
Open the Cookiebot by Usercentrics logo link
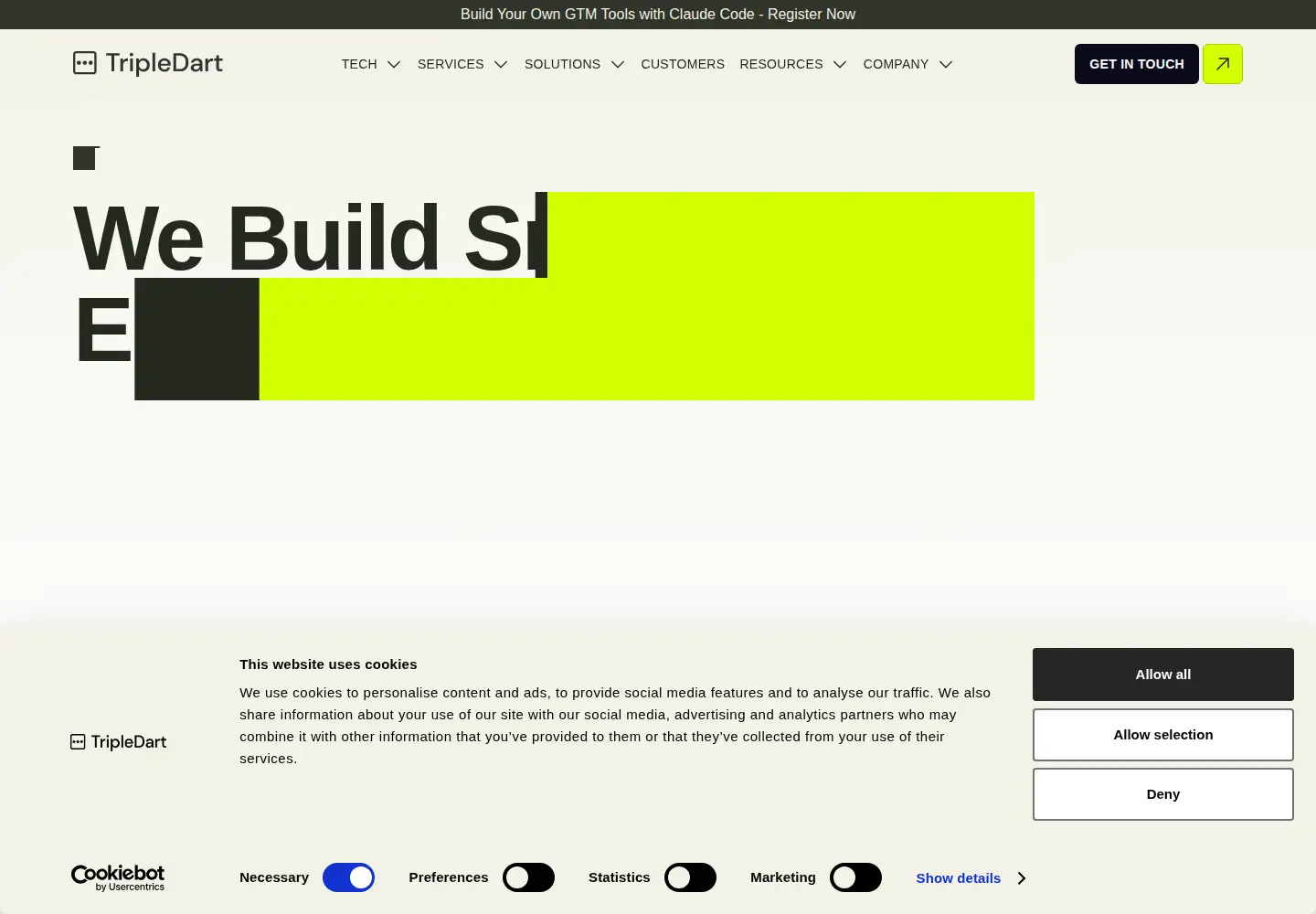tap(118, 877)
